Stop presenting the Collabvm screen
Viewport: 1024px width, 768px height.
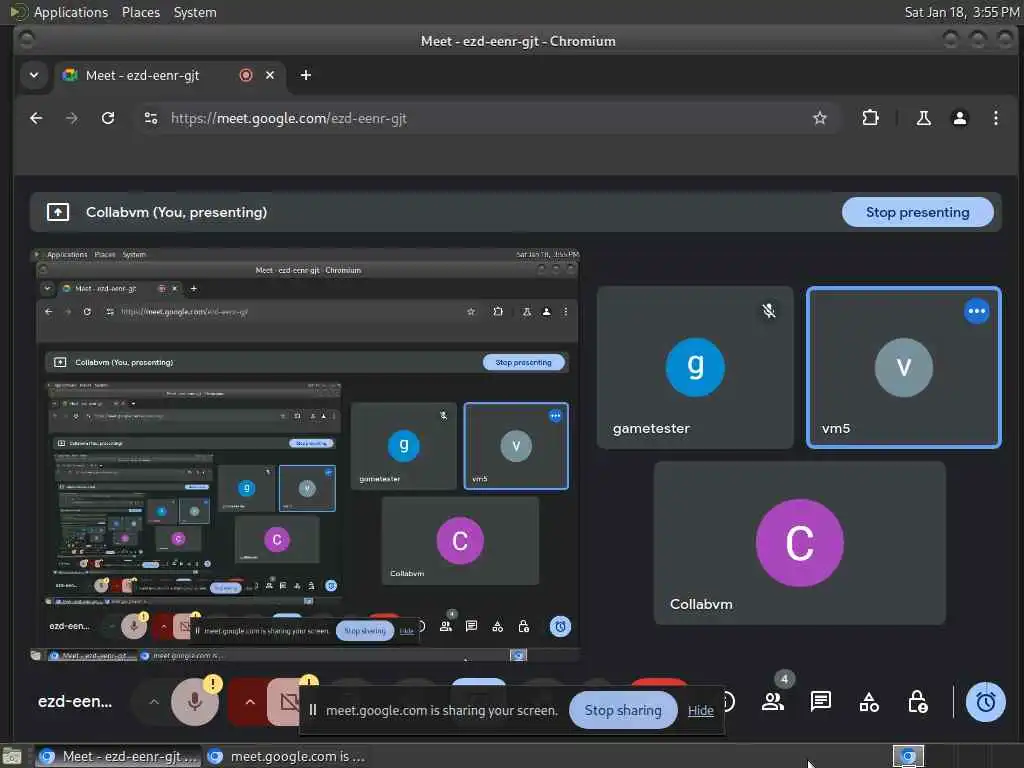917,212
